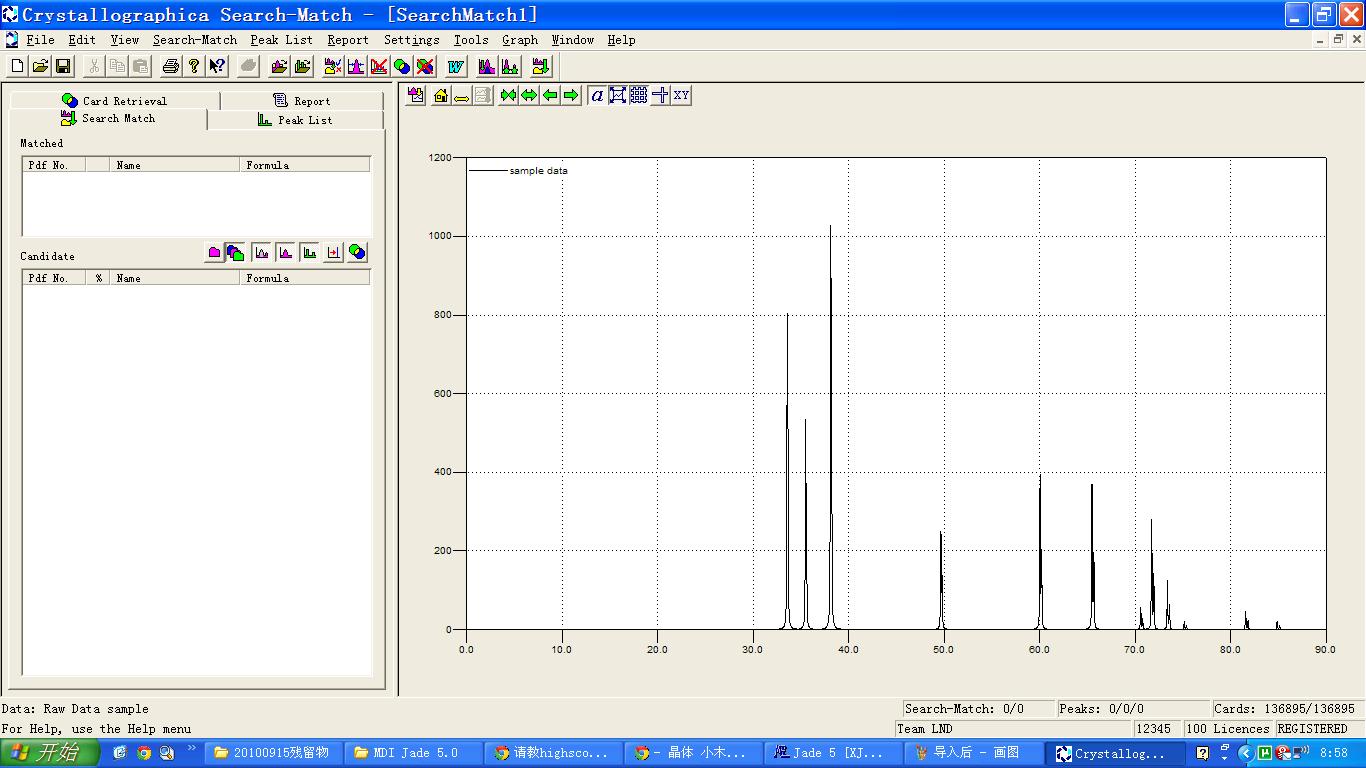The image size is (1366, 768).
Task: Click the Open file folder icon
Action: click(40, 67)
